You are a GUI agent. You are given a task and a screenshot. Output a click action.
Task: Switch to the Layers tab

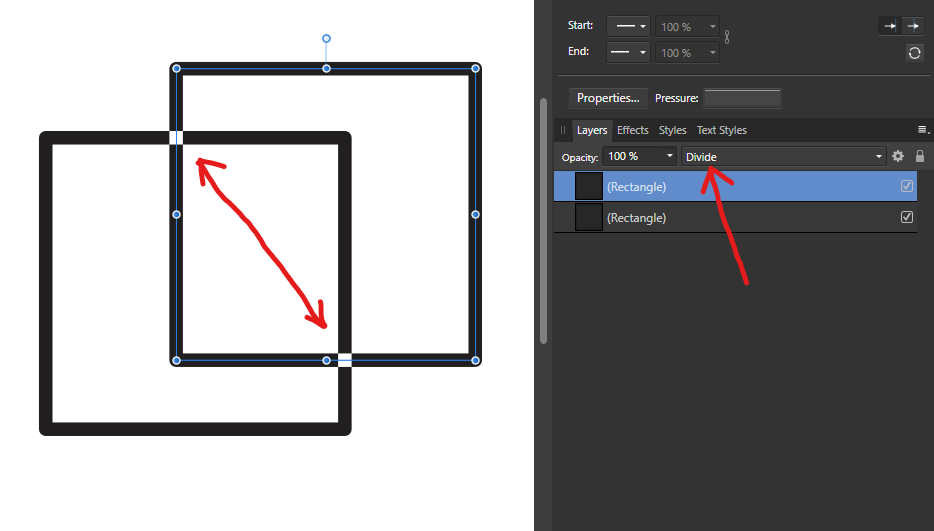point(591,130)
